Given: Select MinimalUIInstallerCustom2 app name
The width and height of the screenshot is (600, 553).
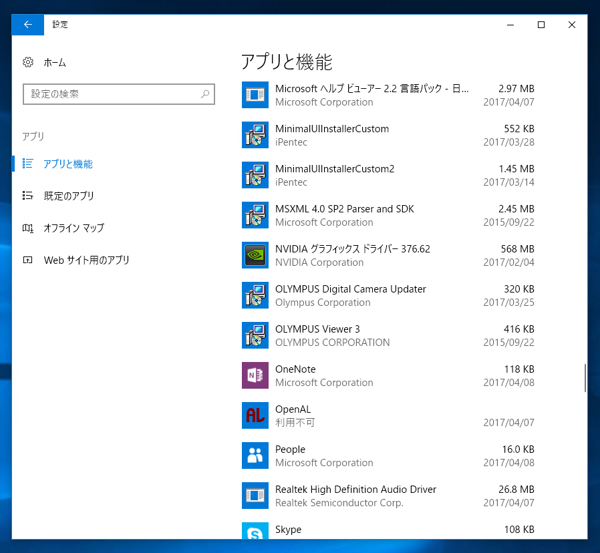Looking at the screenshot, I should [335, 169].
